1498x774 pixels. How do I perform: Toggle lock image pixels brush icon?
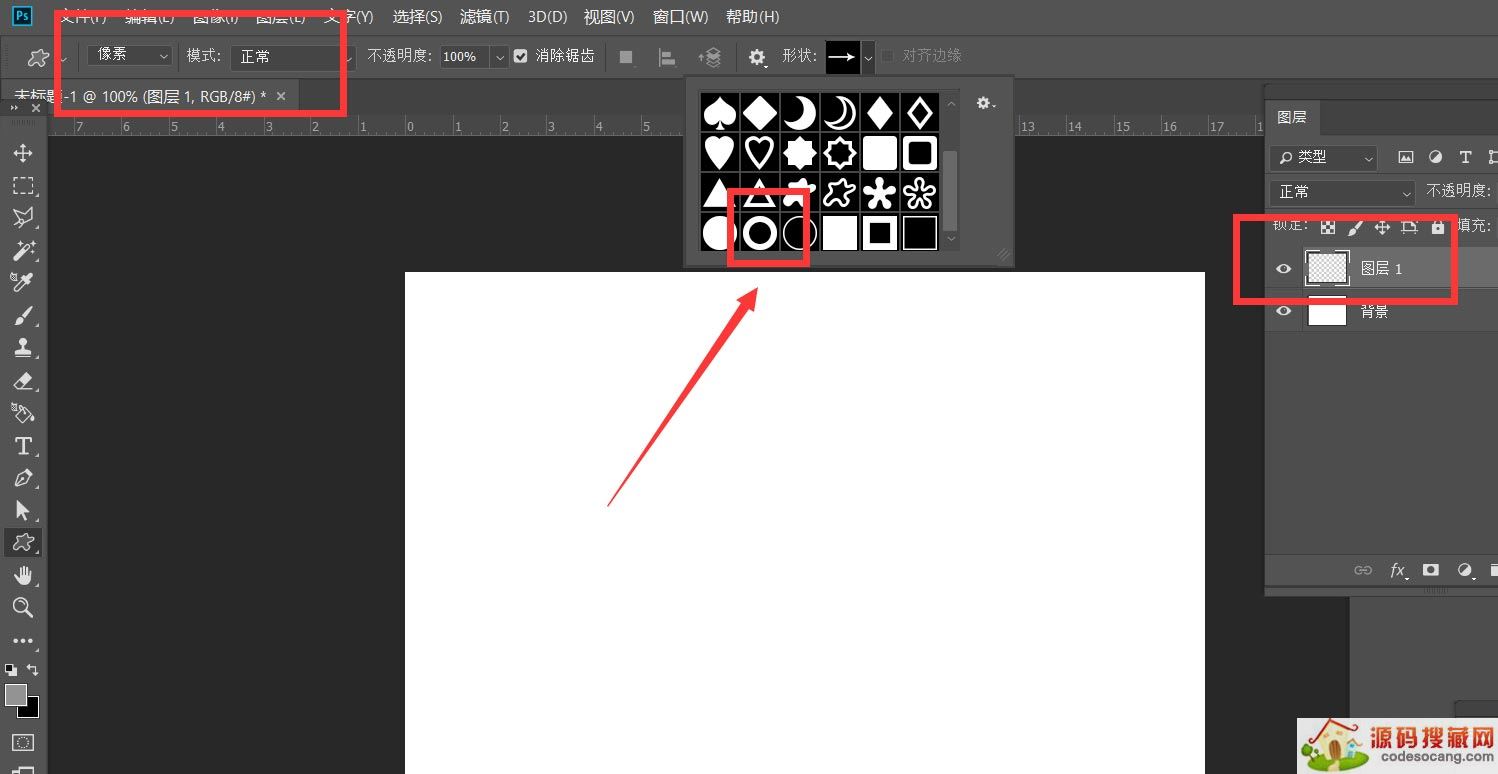click(x=1355, y=227)
